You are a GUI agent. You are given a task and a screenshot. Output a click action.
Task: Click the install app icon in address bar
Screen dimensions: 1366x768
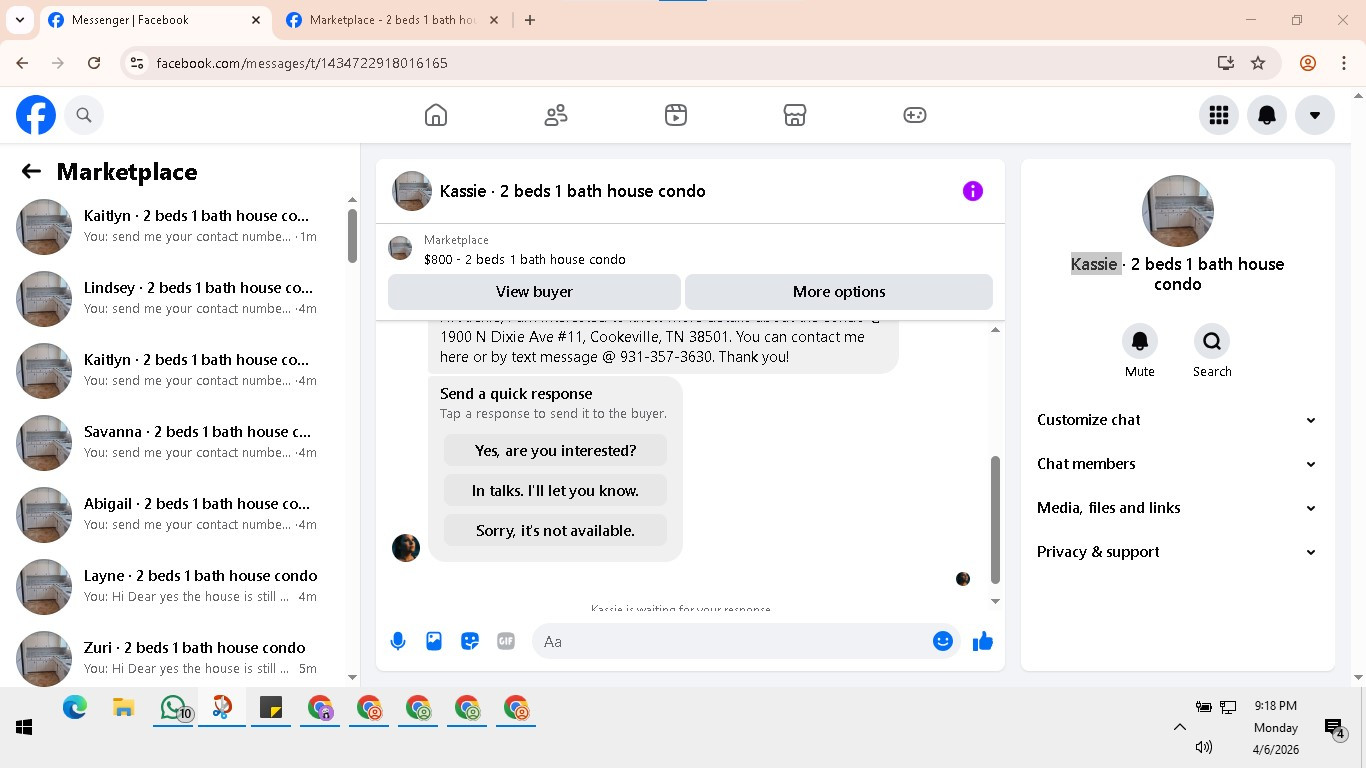point(1226,63)
